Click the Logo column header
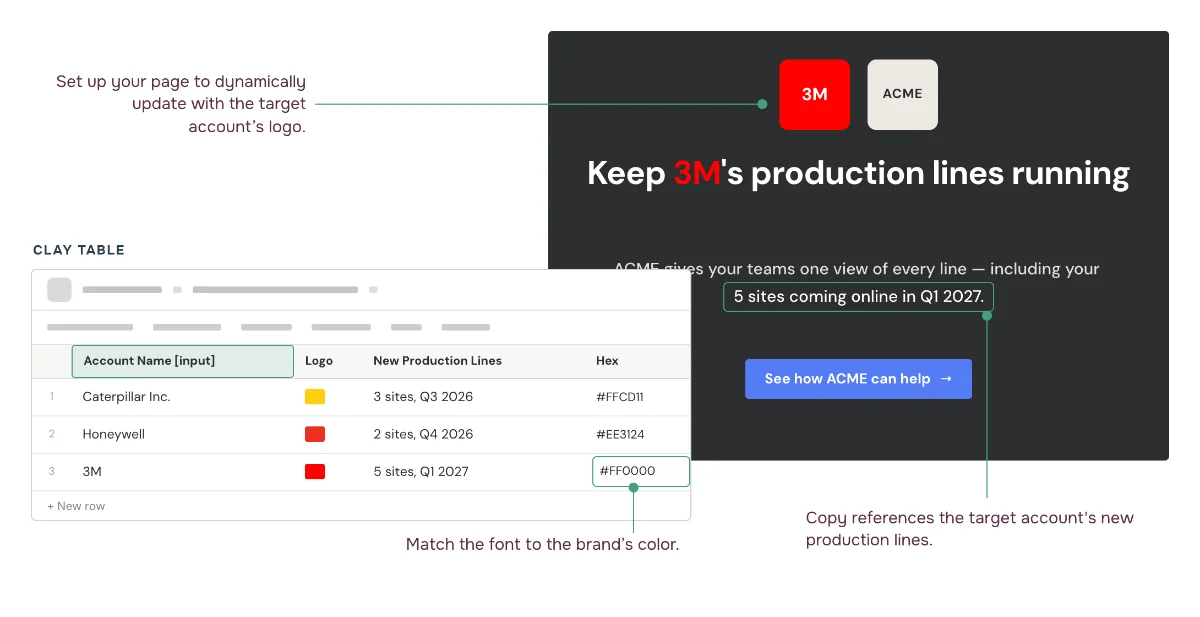The width and height of the screenshot is (1200, 617). tap(319, 361)
